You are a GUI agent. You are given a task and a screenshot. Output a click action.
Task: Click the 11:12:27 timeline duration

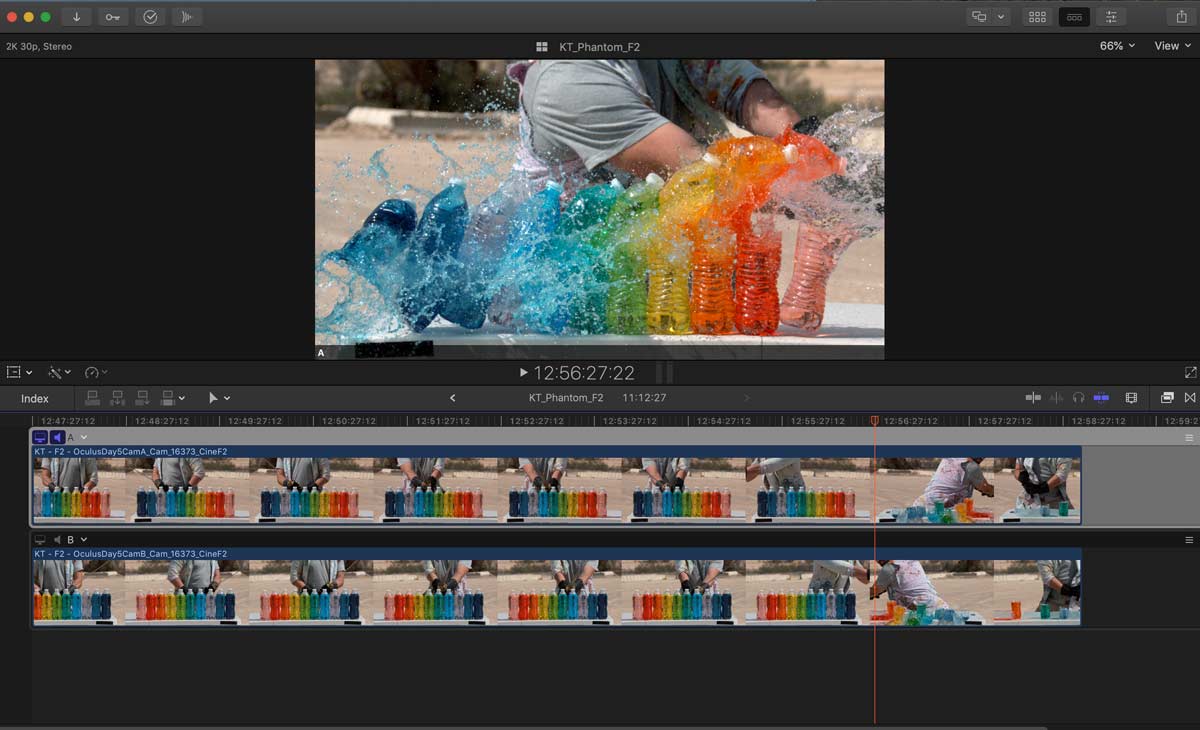tap(645, 398)
